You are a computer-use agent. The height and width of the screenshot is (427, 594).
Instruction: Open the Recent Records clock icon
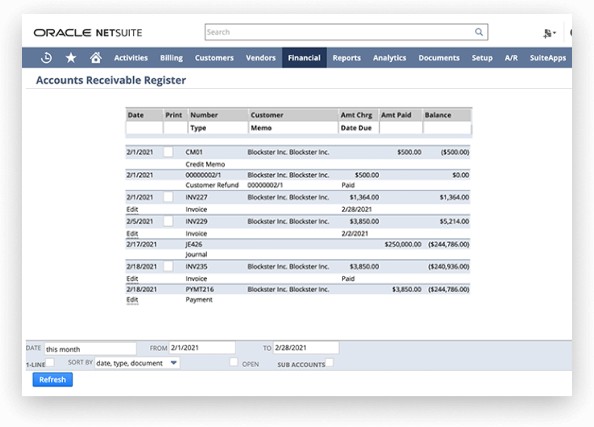pyautogui.click(x=46, y=58)
